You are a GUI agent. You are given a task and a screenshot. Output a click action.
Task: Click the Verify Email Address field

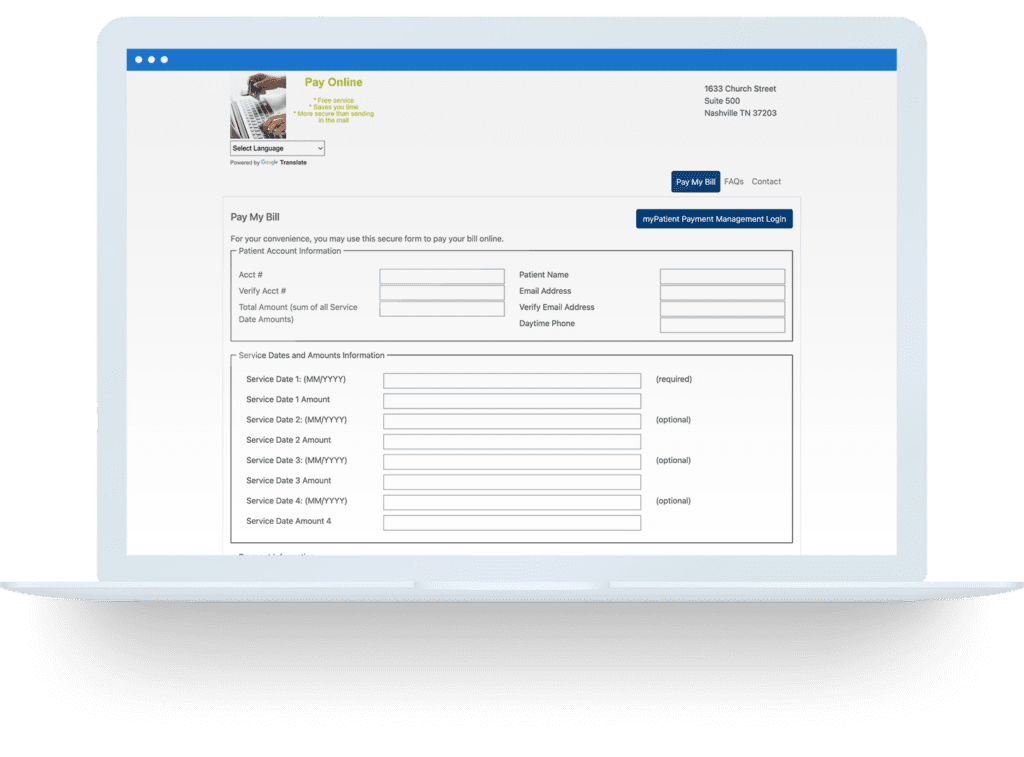point(722,308)
